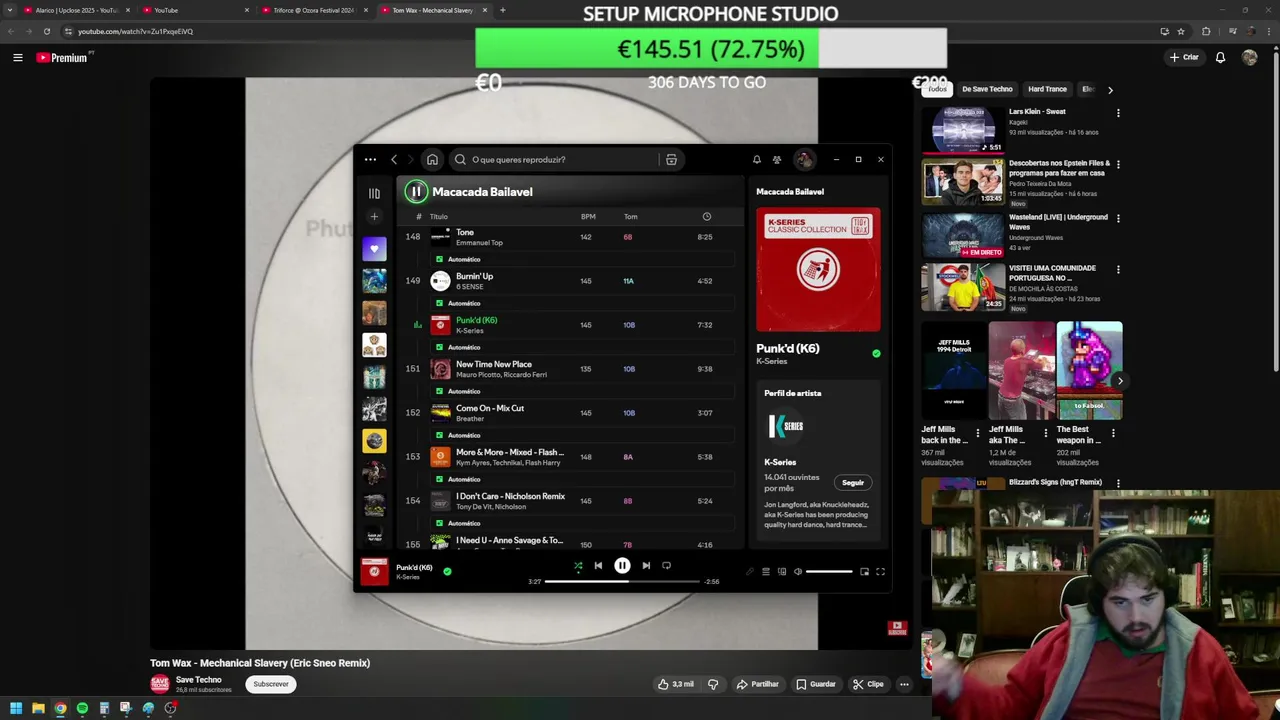Sort playlist by duration clock icon

click(707, 216)
